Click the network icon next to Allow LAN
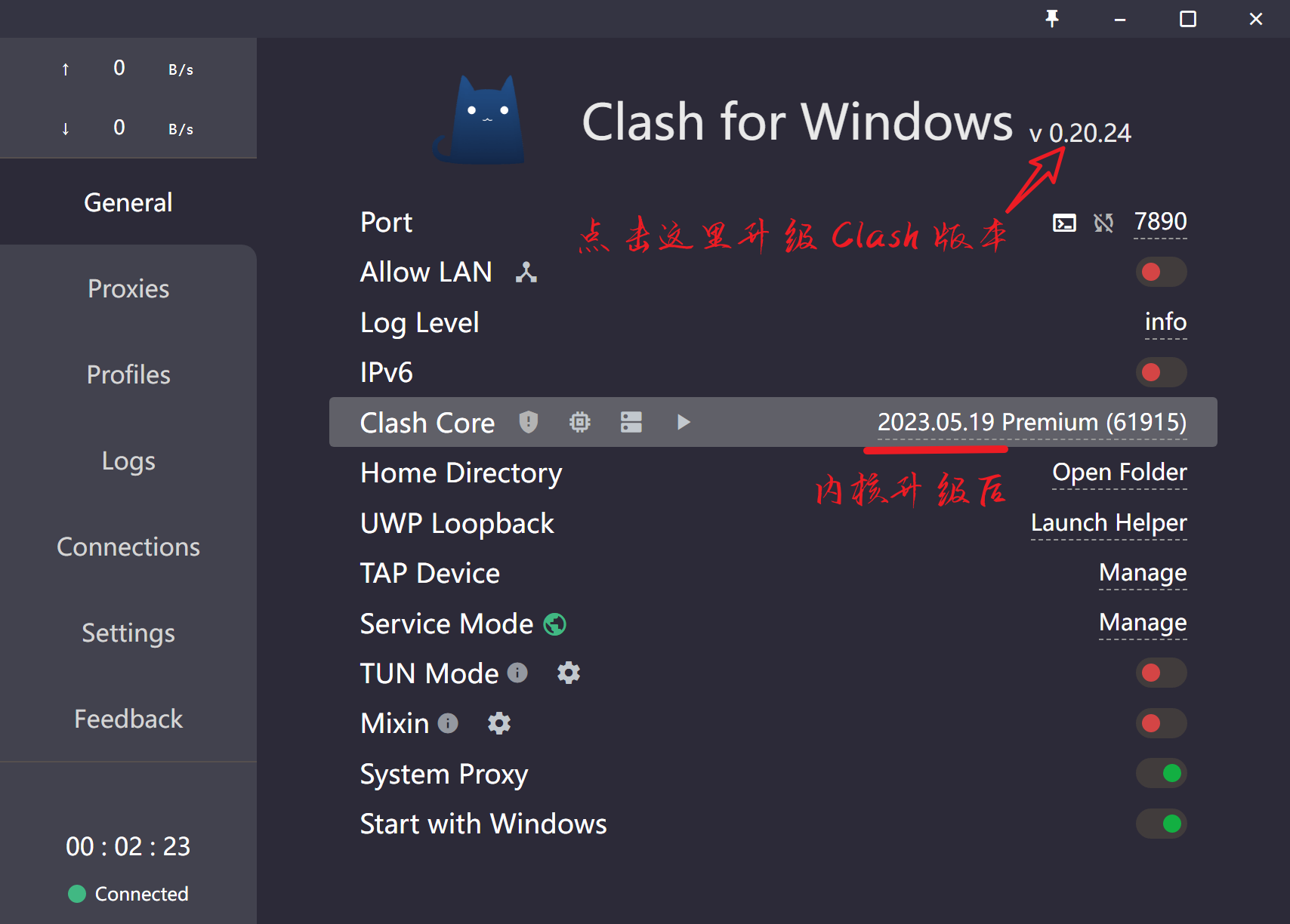1290x924 pixels. tap(526, 272)
